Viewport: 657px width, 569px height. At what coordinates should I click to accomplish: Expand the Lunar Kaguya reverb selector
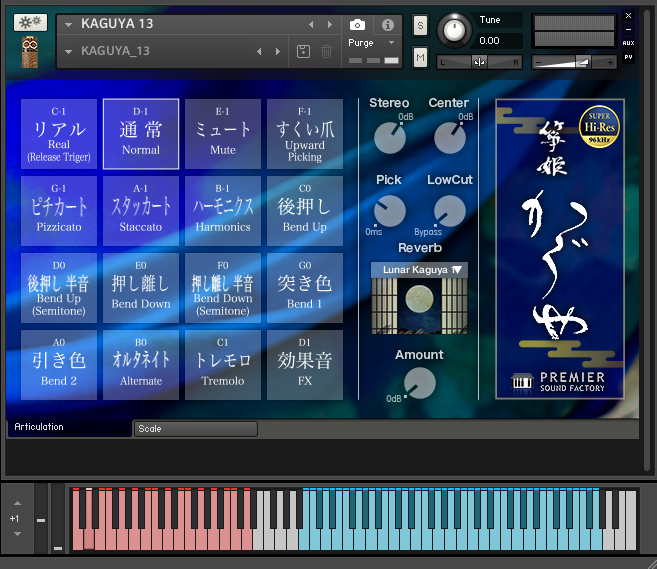418,270
